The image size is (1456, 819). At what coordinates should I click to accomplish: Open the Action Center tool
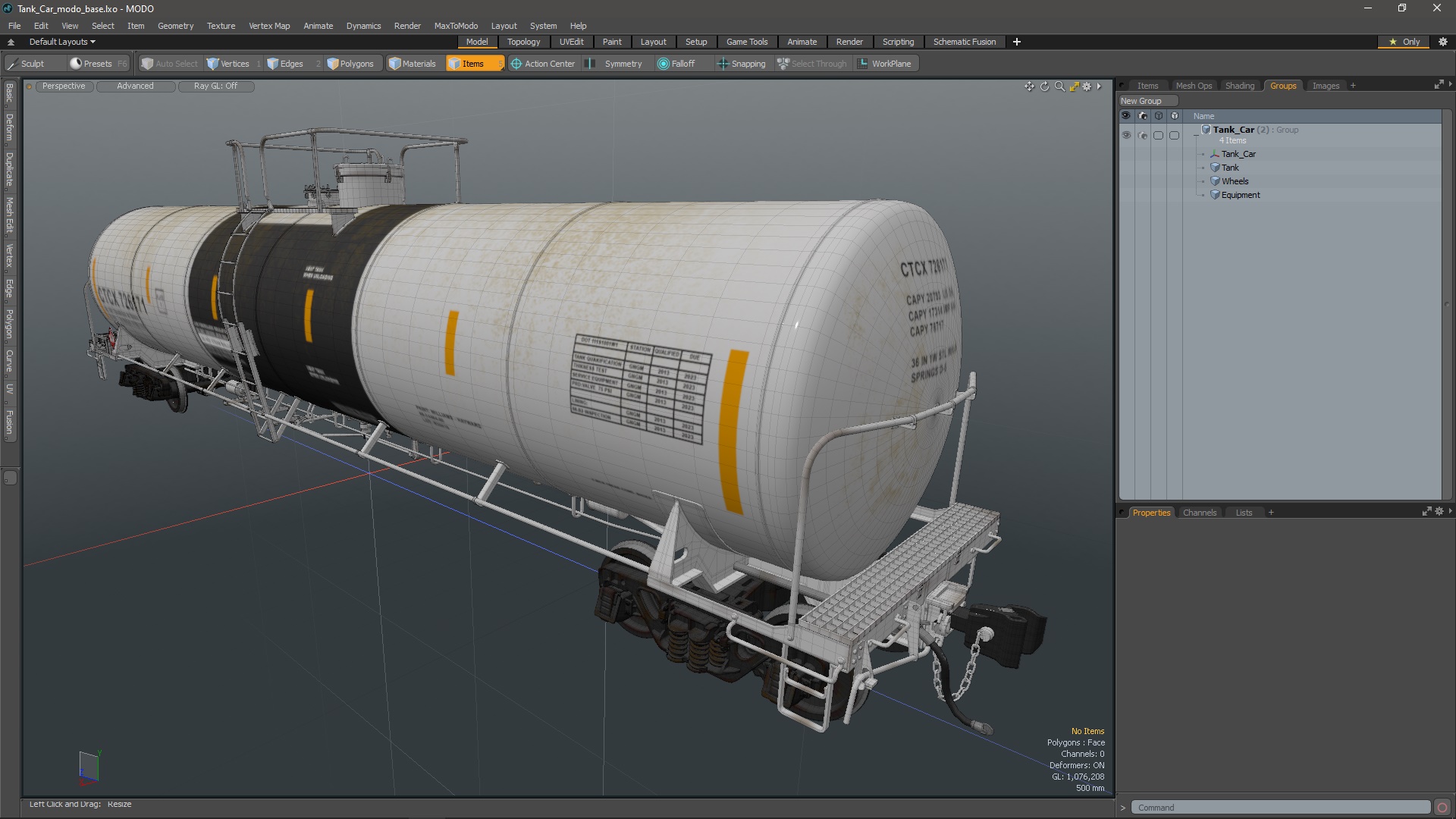click(543, 64)
